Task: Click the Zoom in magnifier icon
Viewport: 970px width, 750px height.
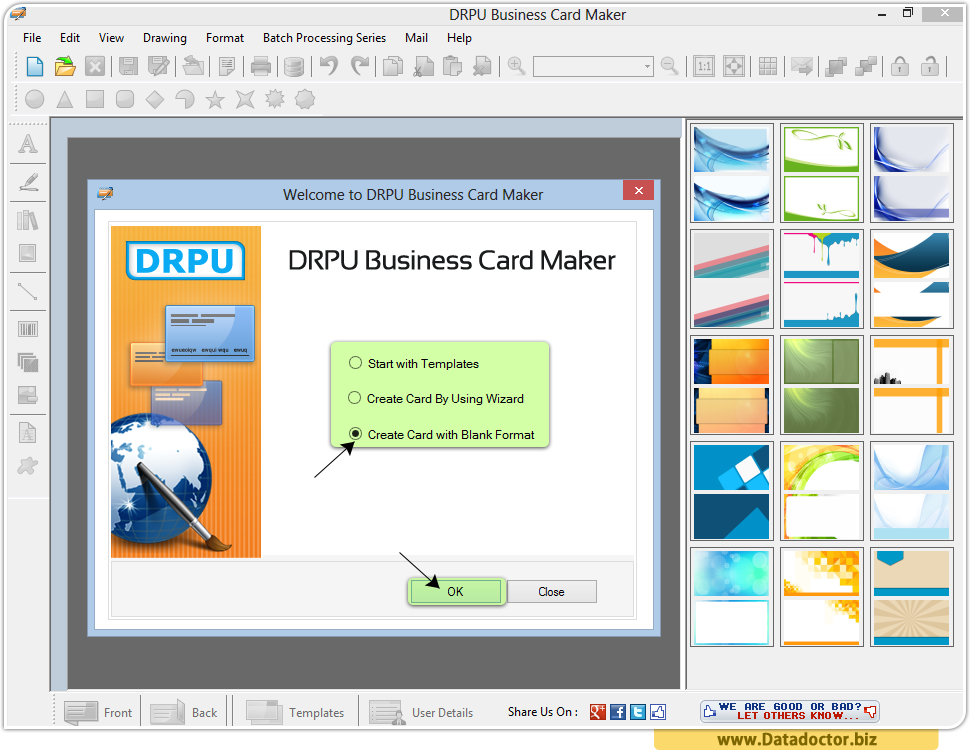Action: click(x=516, y=66)
